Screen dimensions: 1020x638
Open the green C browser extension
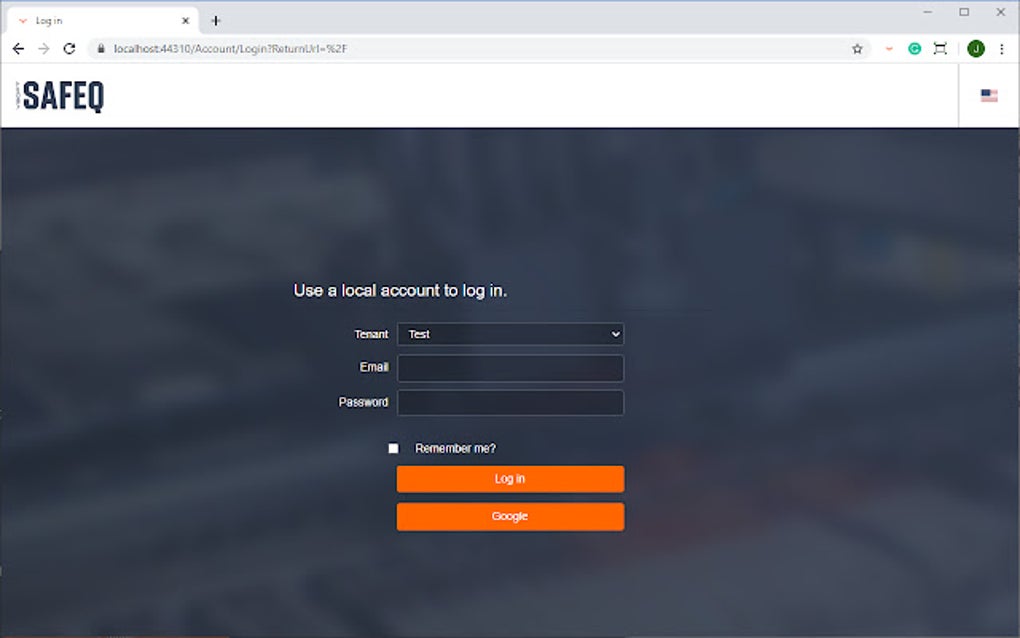pyautogui.click(x=913, y=48)
